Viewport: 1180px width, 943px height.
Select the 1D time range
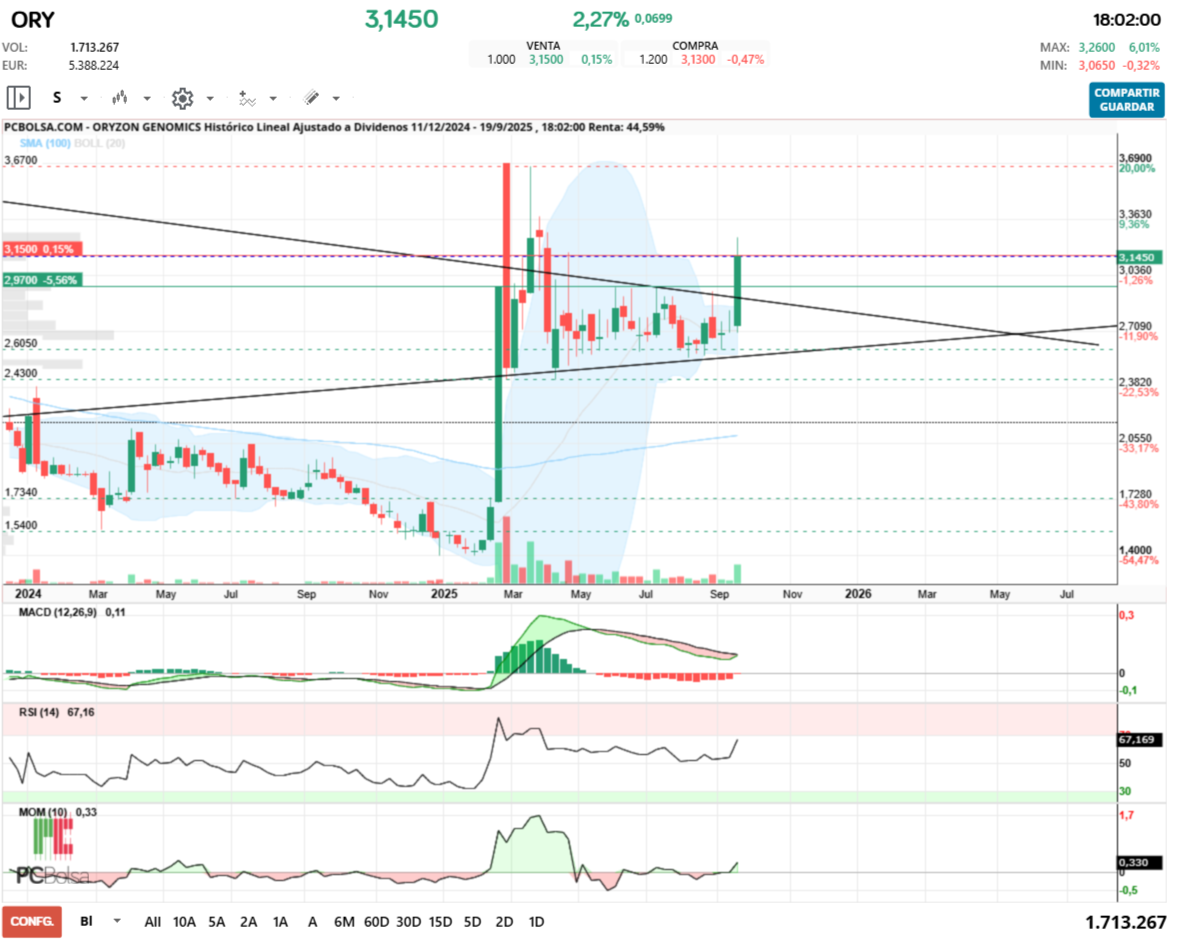[536, 922]
